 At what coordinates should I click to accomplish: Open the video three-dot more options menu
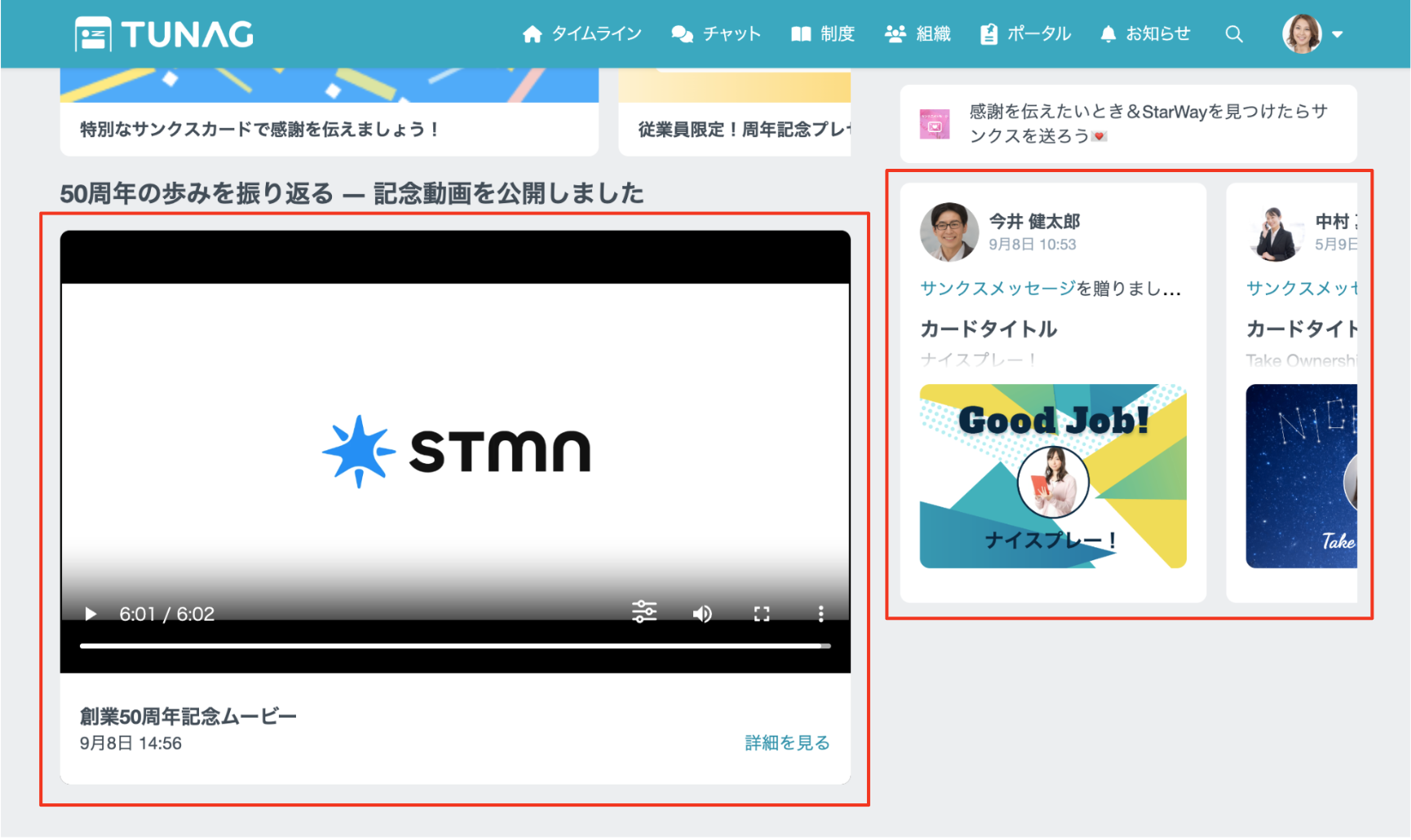(x=821, y=614)
